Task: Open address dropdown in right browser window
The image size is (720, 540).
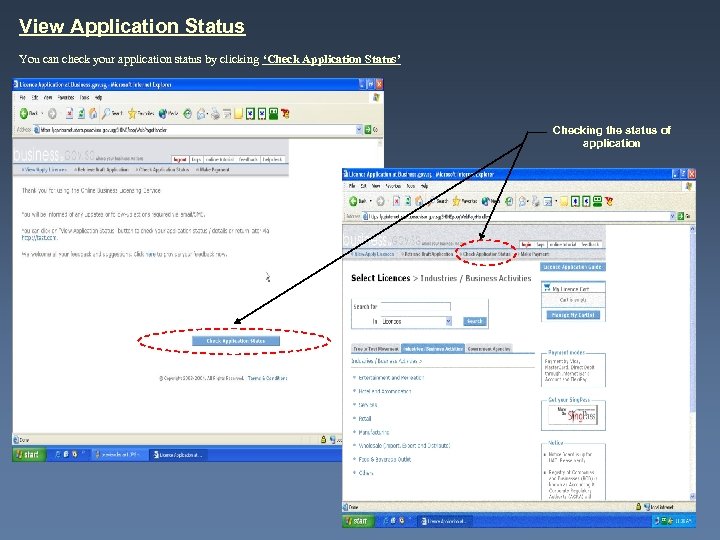Action: click(672, 216)
